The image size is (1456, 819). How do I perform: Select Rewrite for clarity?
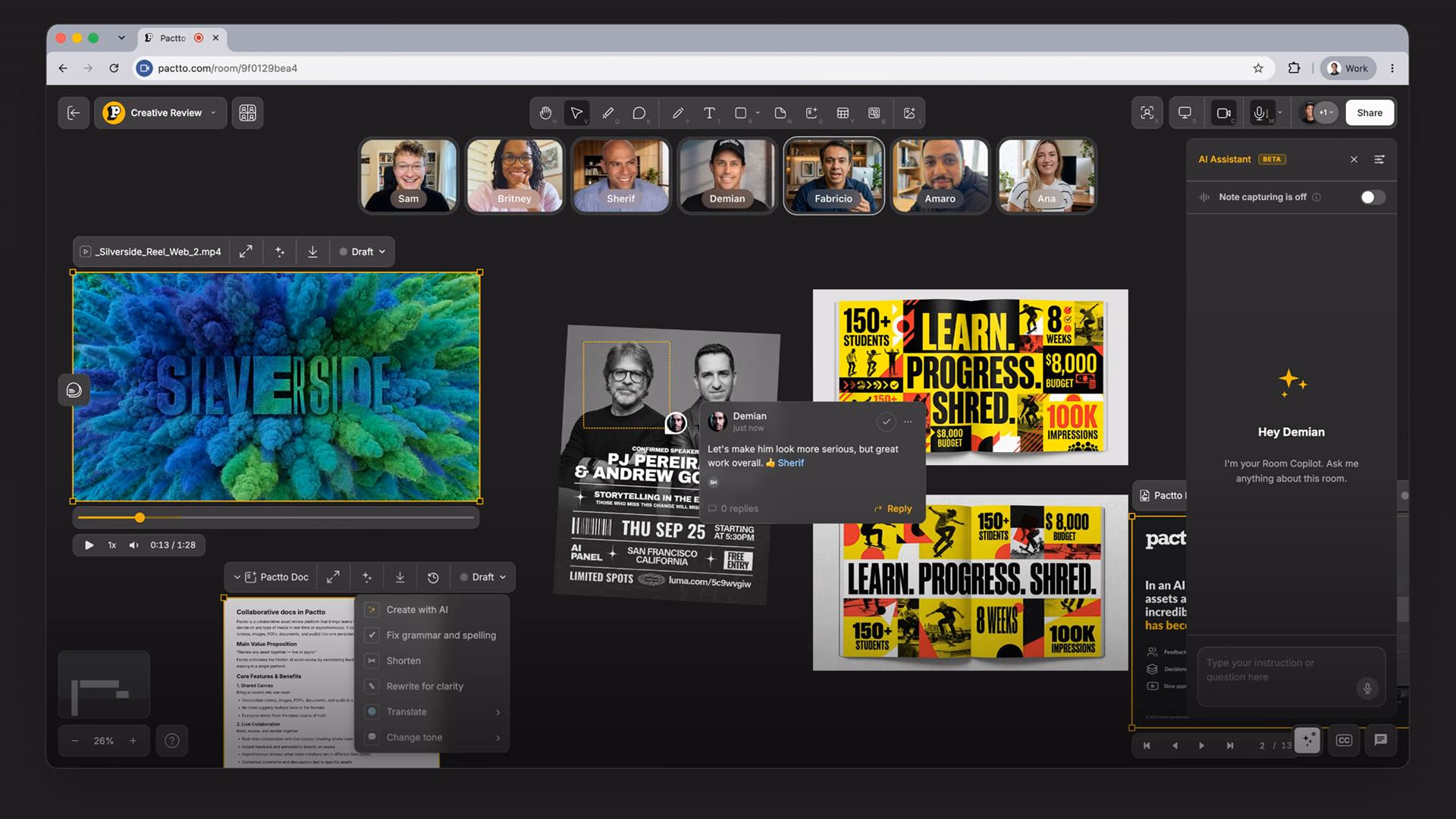pos(434,686)
